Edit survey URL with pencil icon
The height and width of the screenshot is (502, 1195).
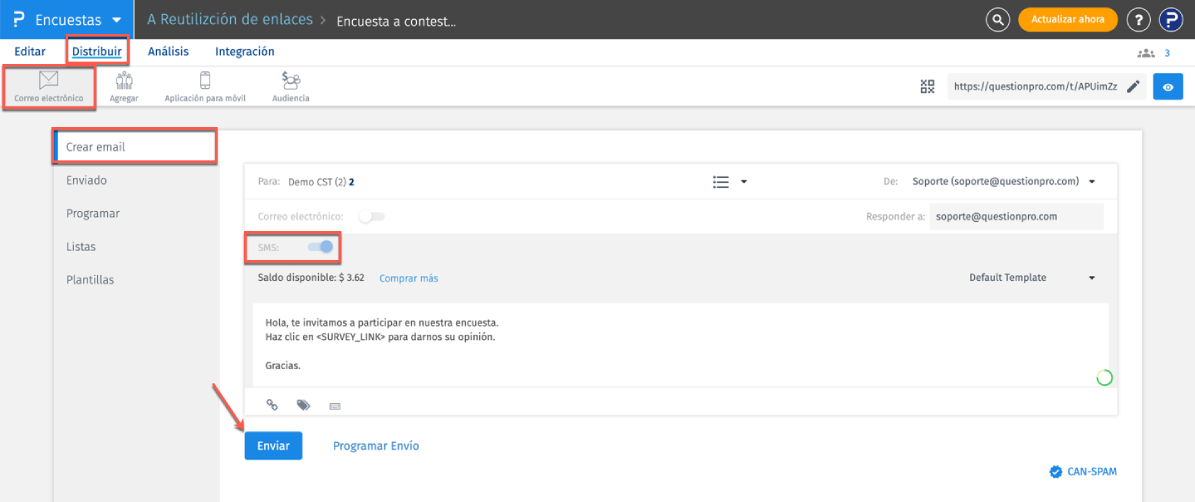point(1133,87)
